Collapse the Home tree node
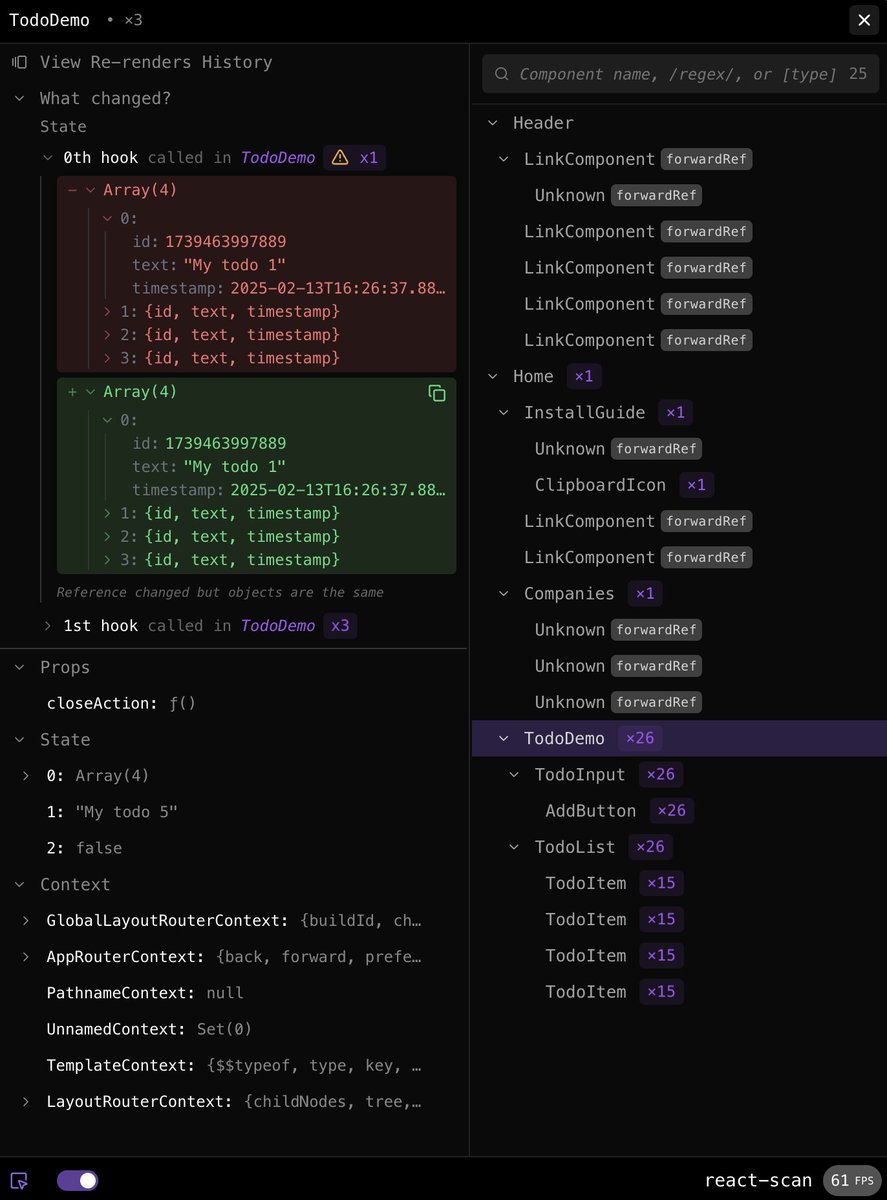 pos(492,376)
